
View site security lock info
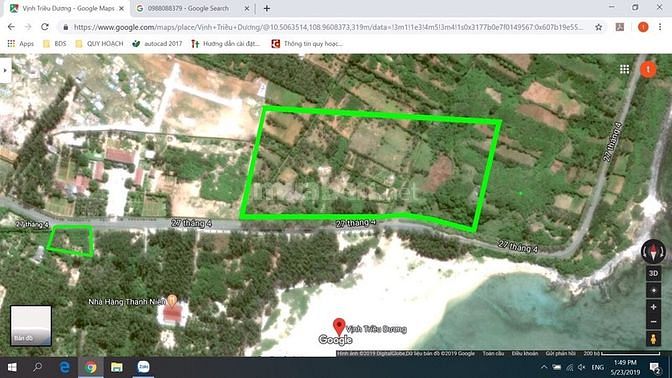[x=66, y=27]
